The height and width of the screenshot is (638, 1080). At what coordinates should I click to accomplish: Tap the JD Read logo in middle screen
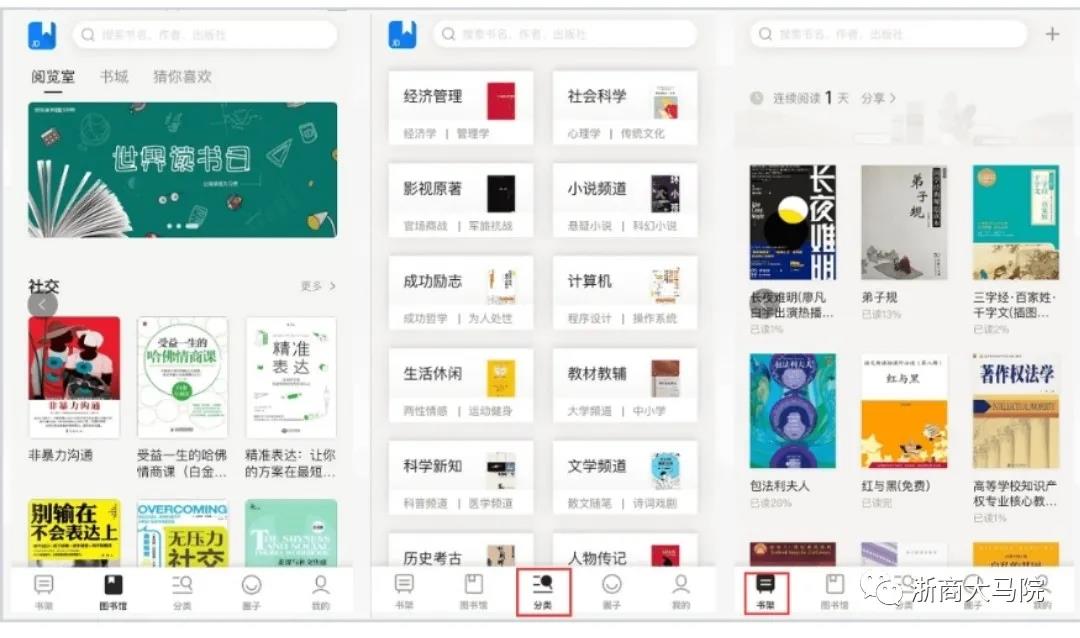click(x=402, y=34)
